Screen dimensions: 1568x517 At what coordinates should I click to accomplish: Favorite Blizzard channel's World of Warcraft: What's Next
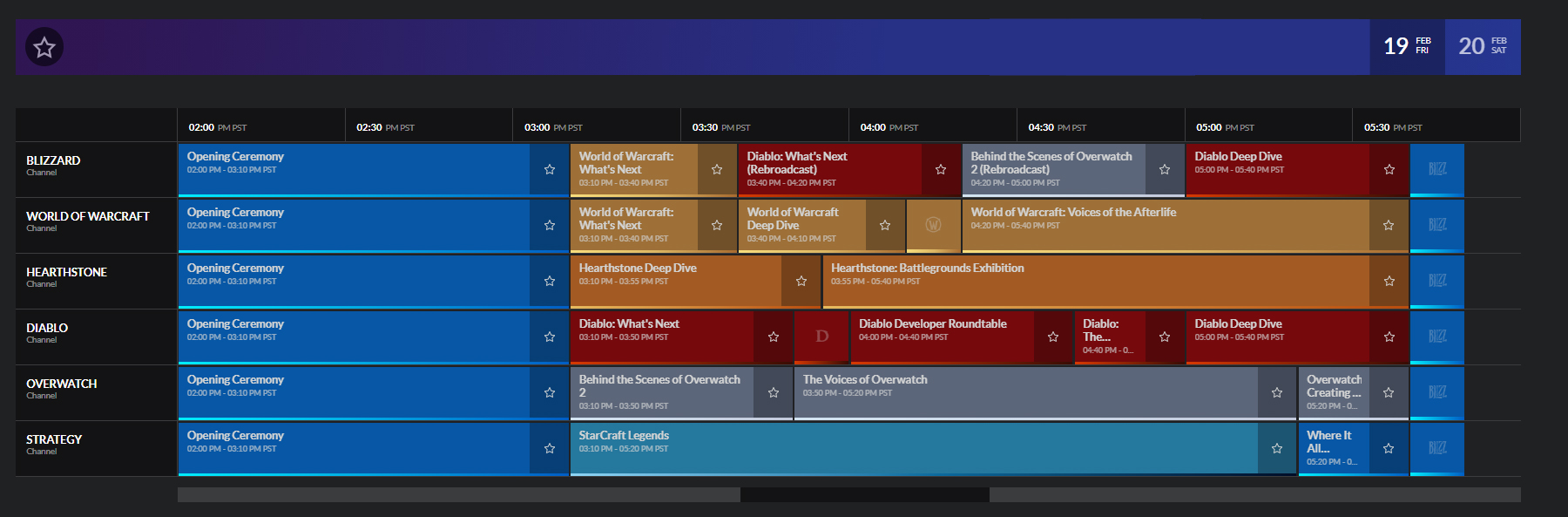(717, 169)
